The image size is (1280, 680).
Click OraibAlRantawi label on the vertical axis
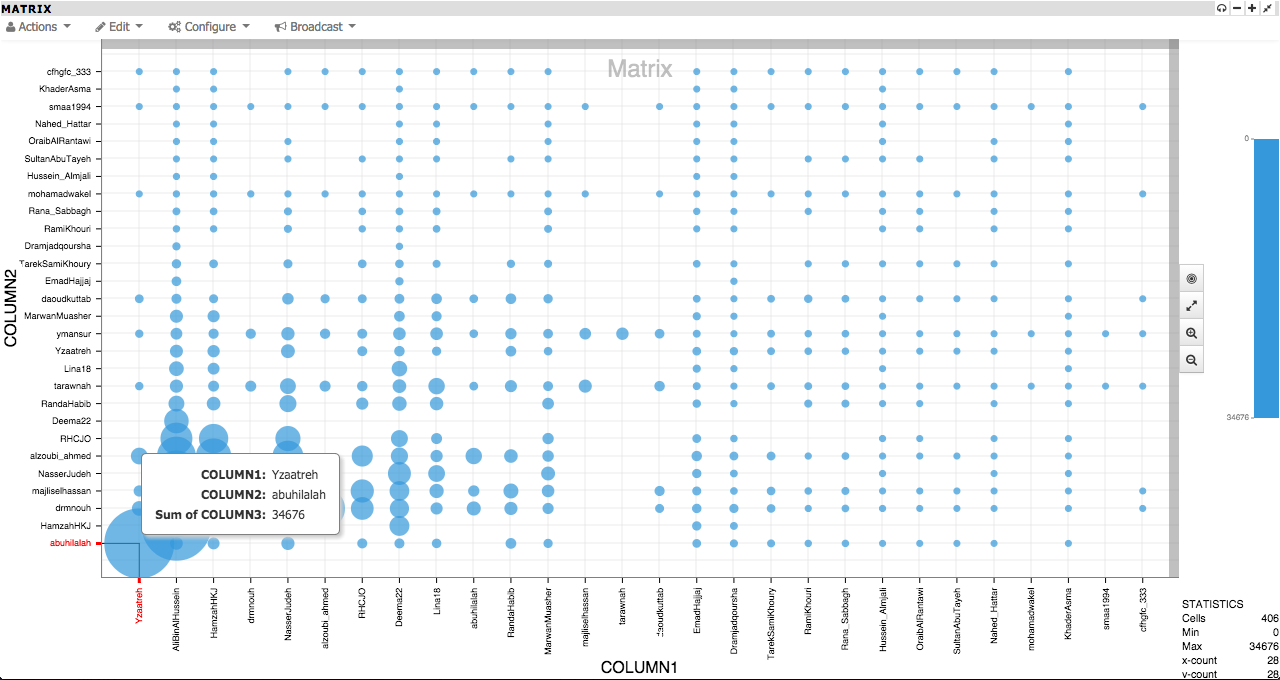coord(61,141)
